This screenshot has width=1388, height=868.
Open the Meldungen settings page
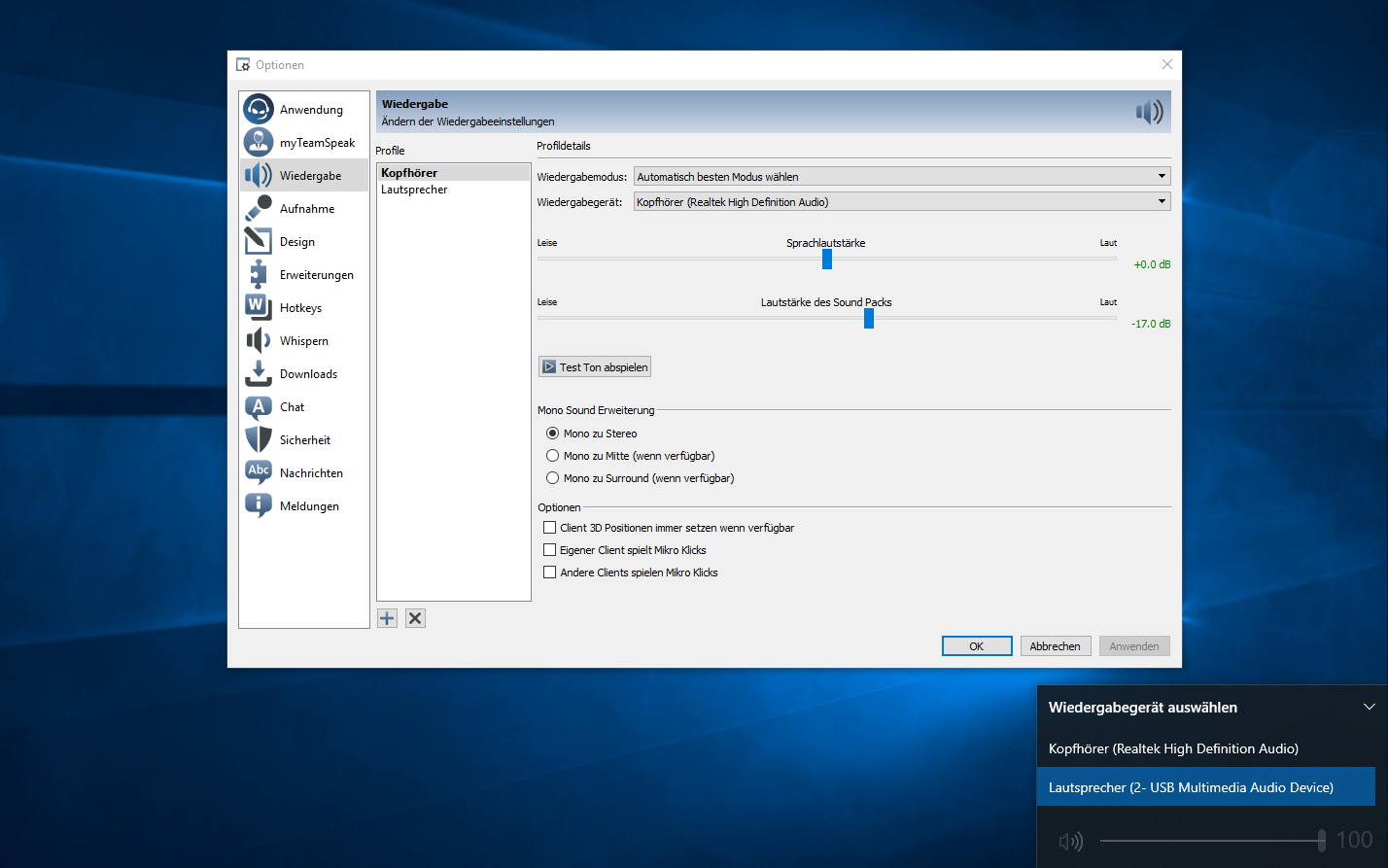click(x=258, y=505)
